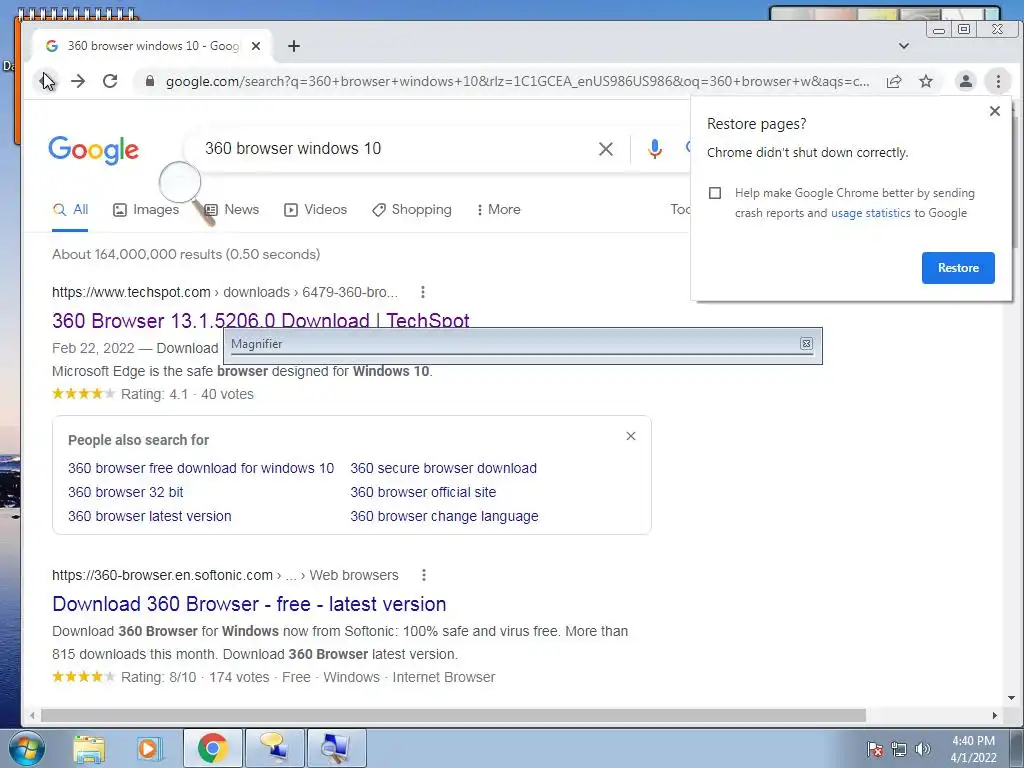Click the address bar URL
Viewport: 1024px width, 768px height.
click(x=517, y=82)
